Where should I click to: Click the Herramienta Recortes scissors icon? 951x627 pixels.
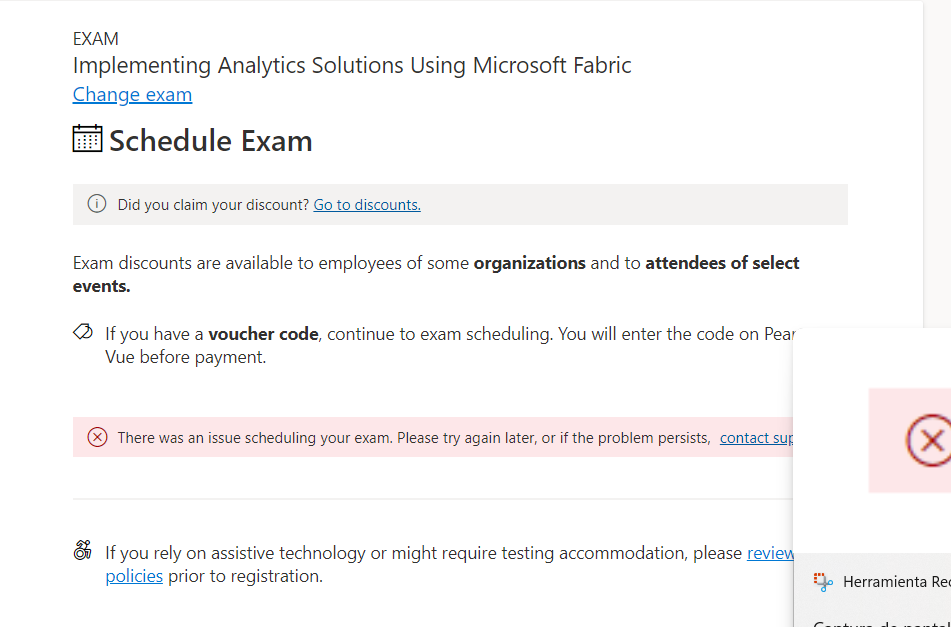pyautogui.click(x=823, y=581)
